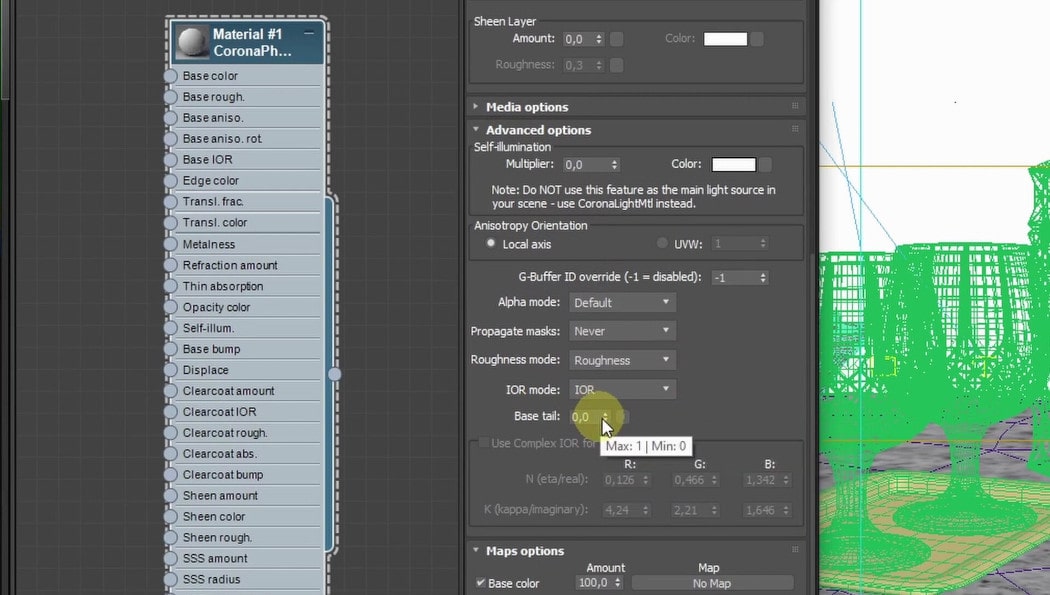Click the Sheen Color map slot button
The image size is (1050, 595).
pos(757,39)
